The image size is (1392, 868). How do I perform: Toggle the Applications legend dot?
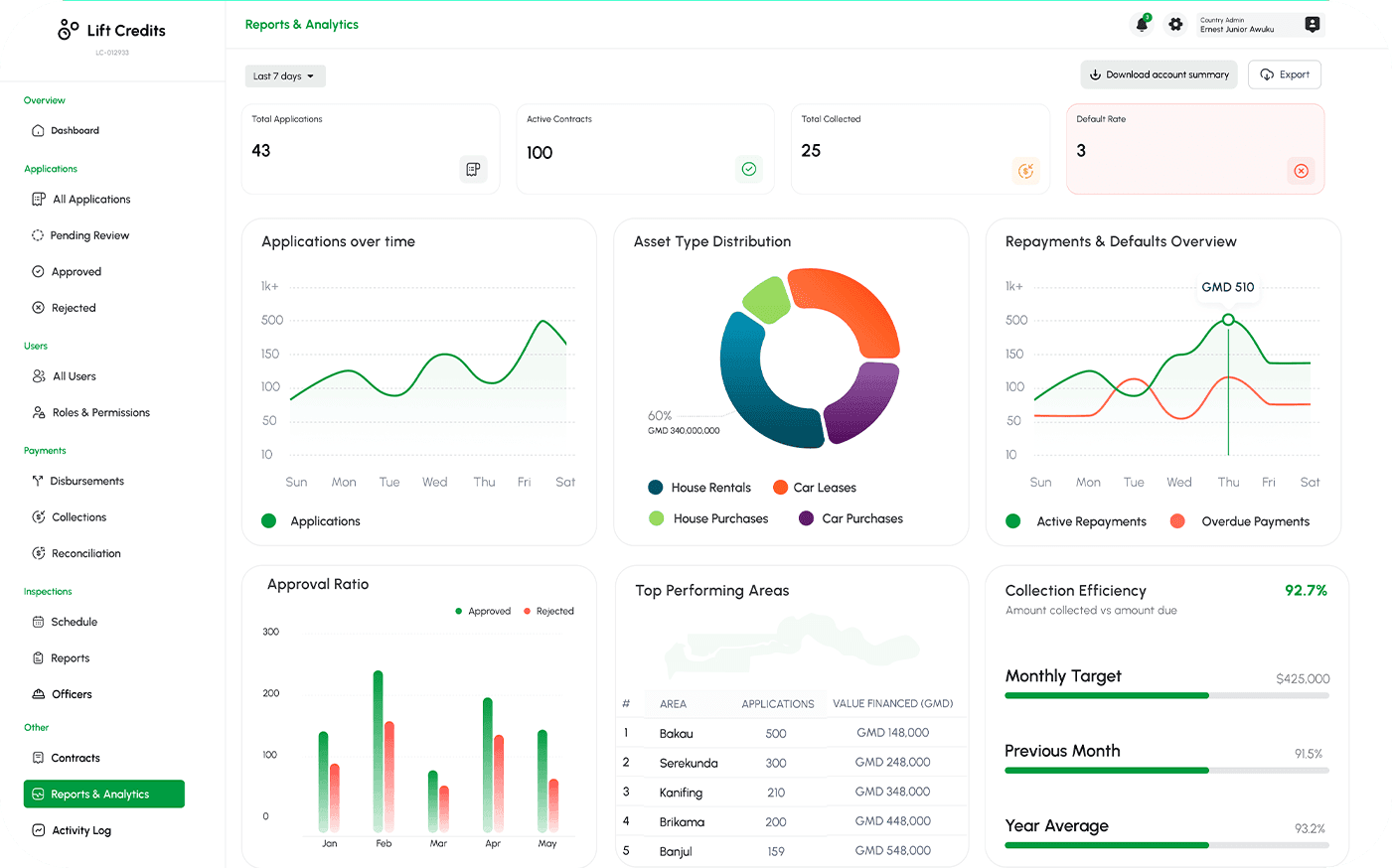(268, 520)
